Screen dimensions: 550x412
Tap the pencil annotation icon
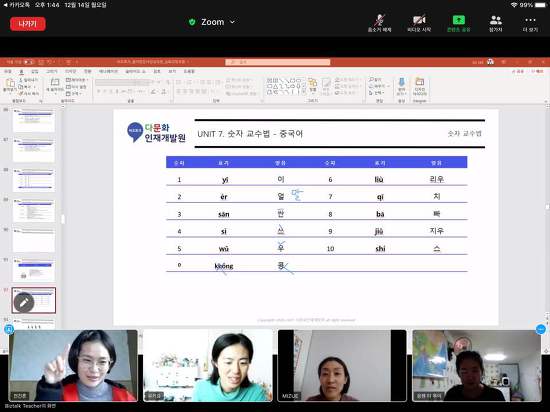24,302
